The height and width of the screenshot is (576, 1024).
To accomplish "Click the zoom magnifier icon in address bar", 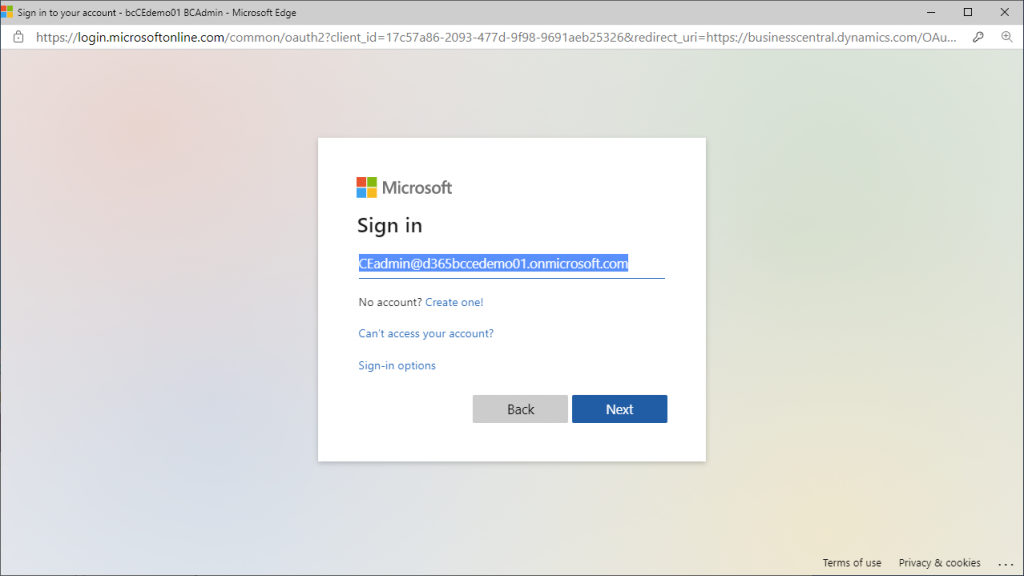I will [x=1007, y=37].
